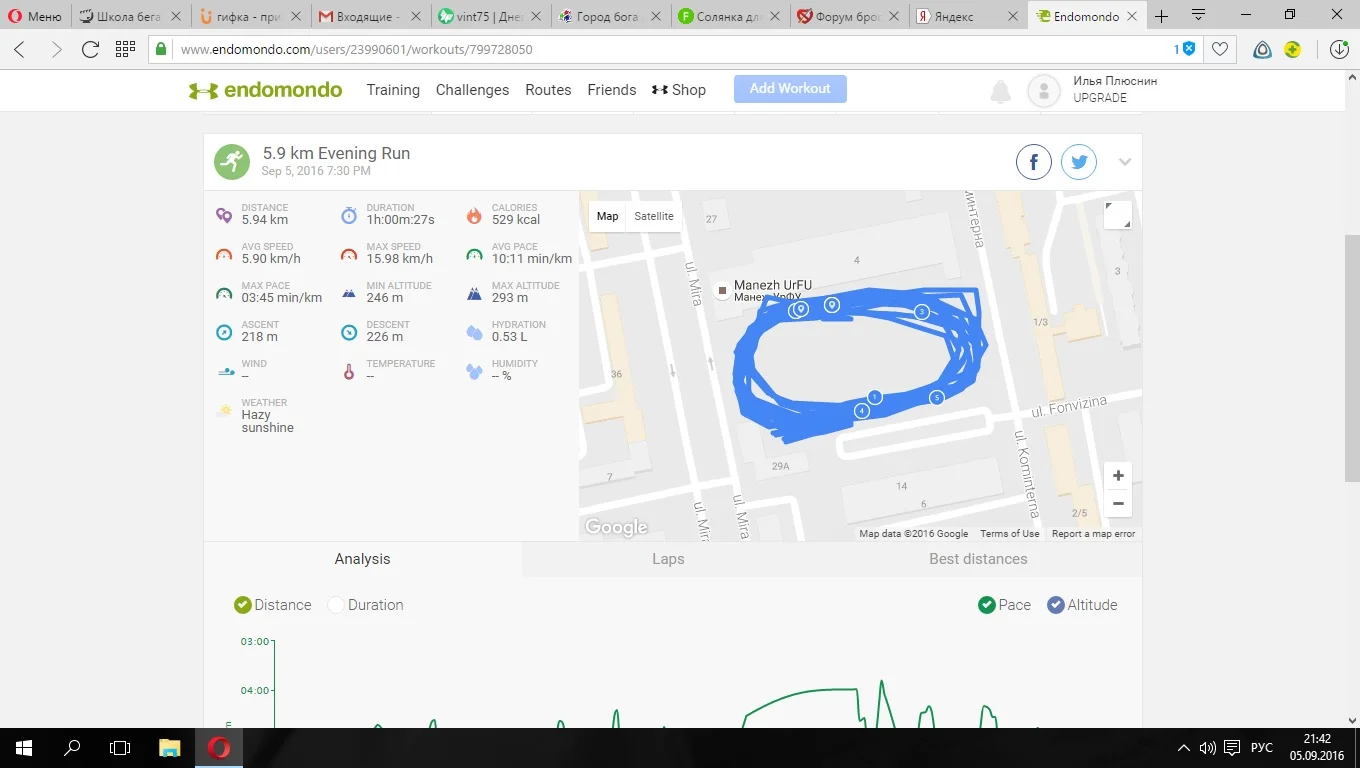Click Report a map error
The width and height of the screenshot is (1360, 768).
point(1093,534)
